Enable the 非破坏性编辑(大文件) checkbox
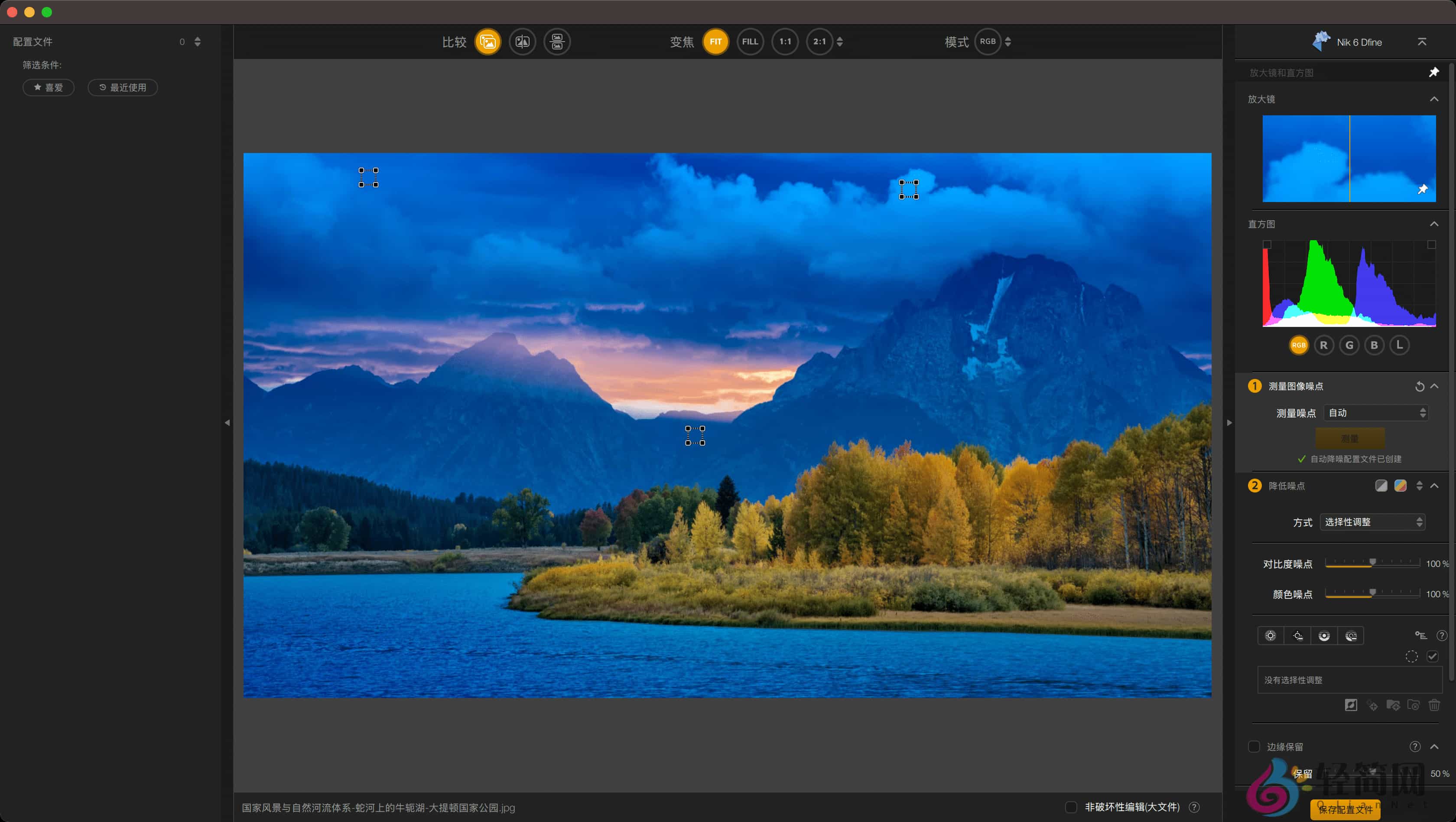This screenshot has height=822, width=1456. pyautogui.click(x=1072, y=807)
